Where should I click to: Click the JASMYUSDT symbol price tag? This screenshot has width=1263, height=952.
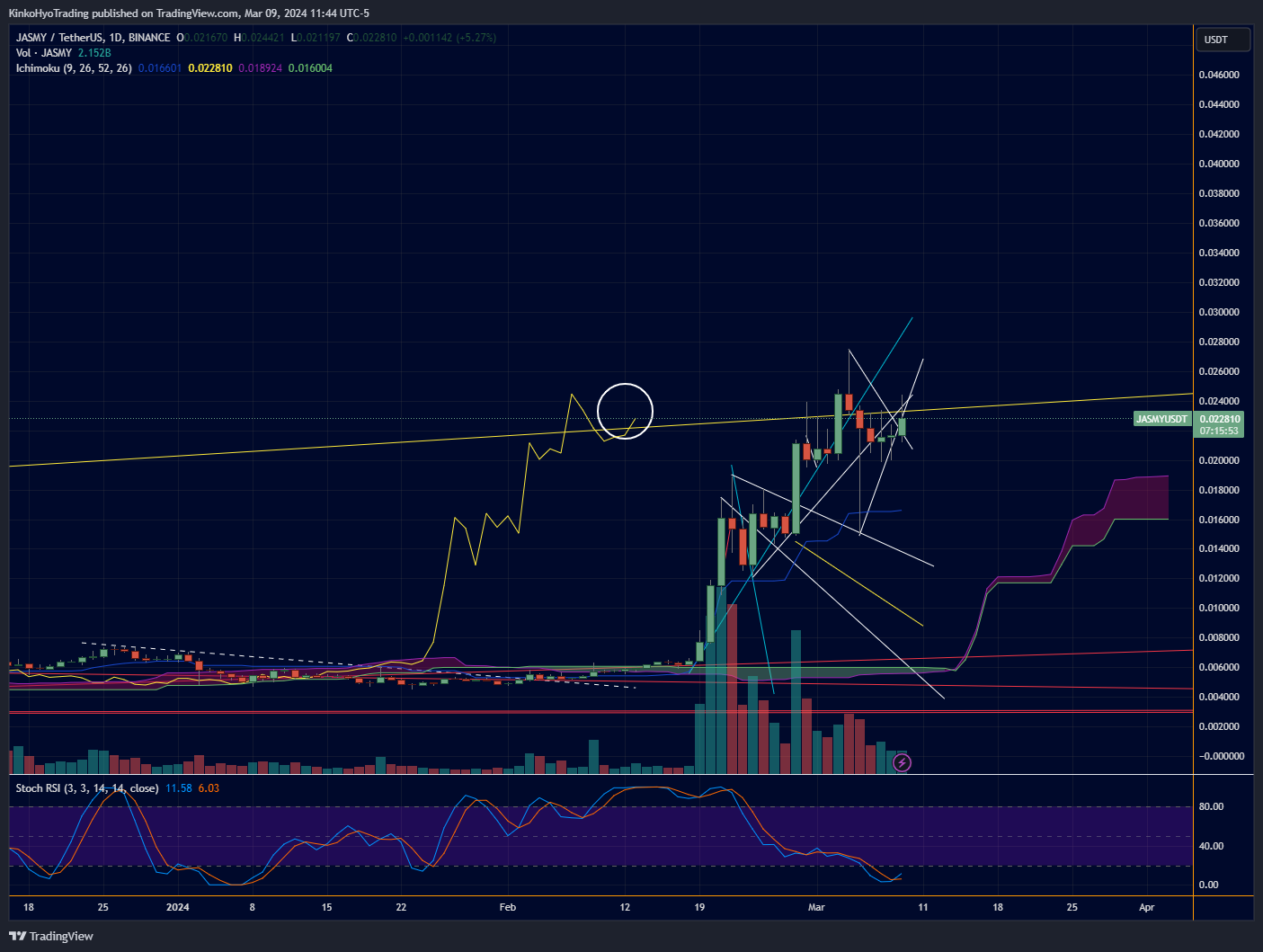1161,419
